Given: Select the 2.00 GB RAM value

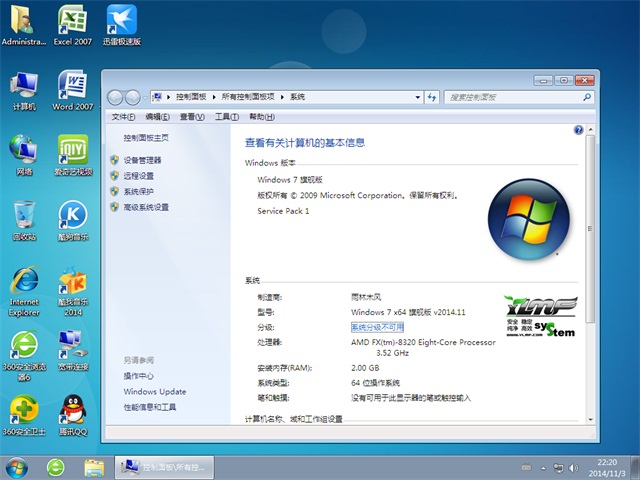Looking at the screenshot, I should click(365, 368).
